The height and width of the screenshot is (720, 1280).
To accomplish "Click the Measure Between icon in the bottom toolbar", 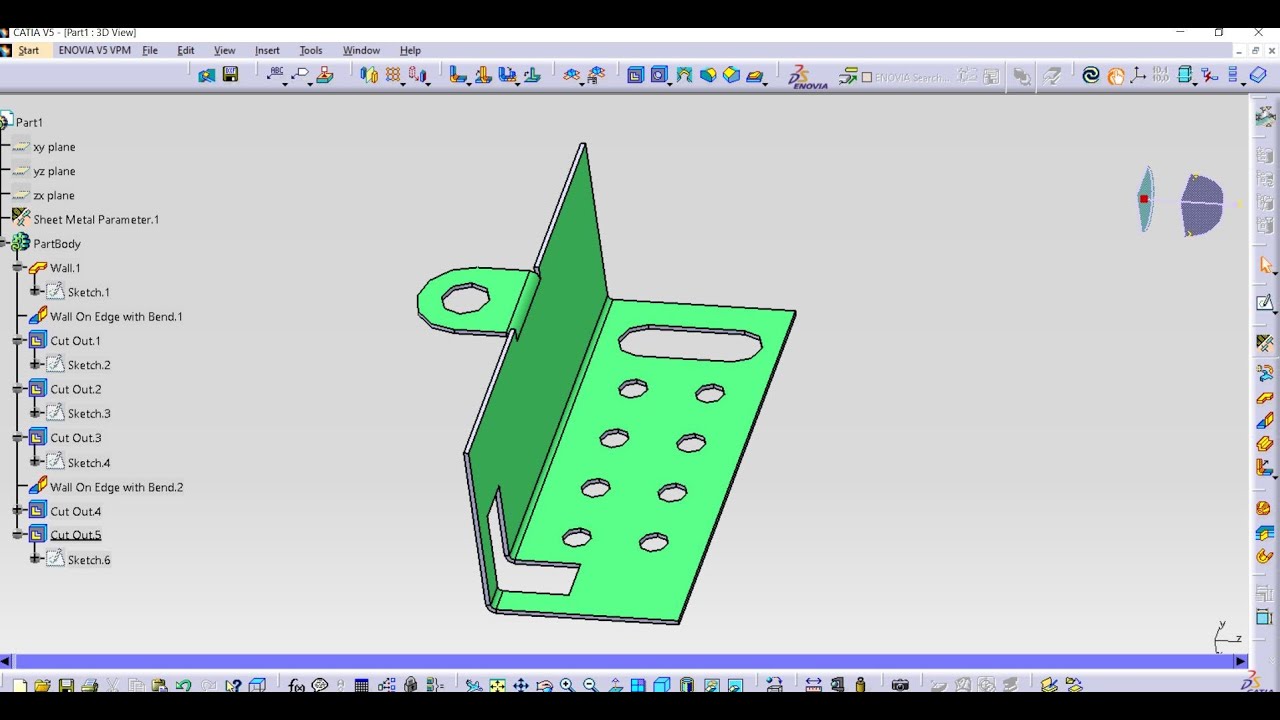I will [813, 686].
